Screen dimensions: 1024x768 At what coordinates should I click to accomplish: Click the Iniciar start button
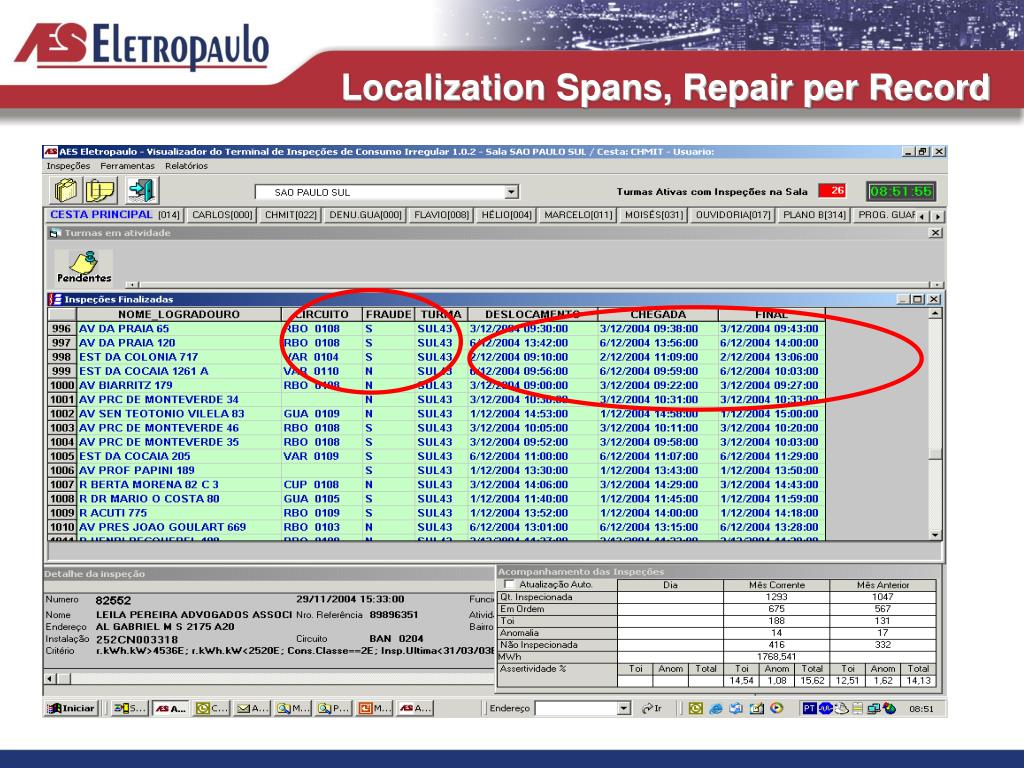(x=71, y=708)
